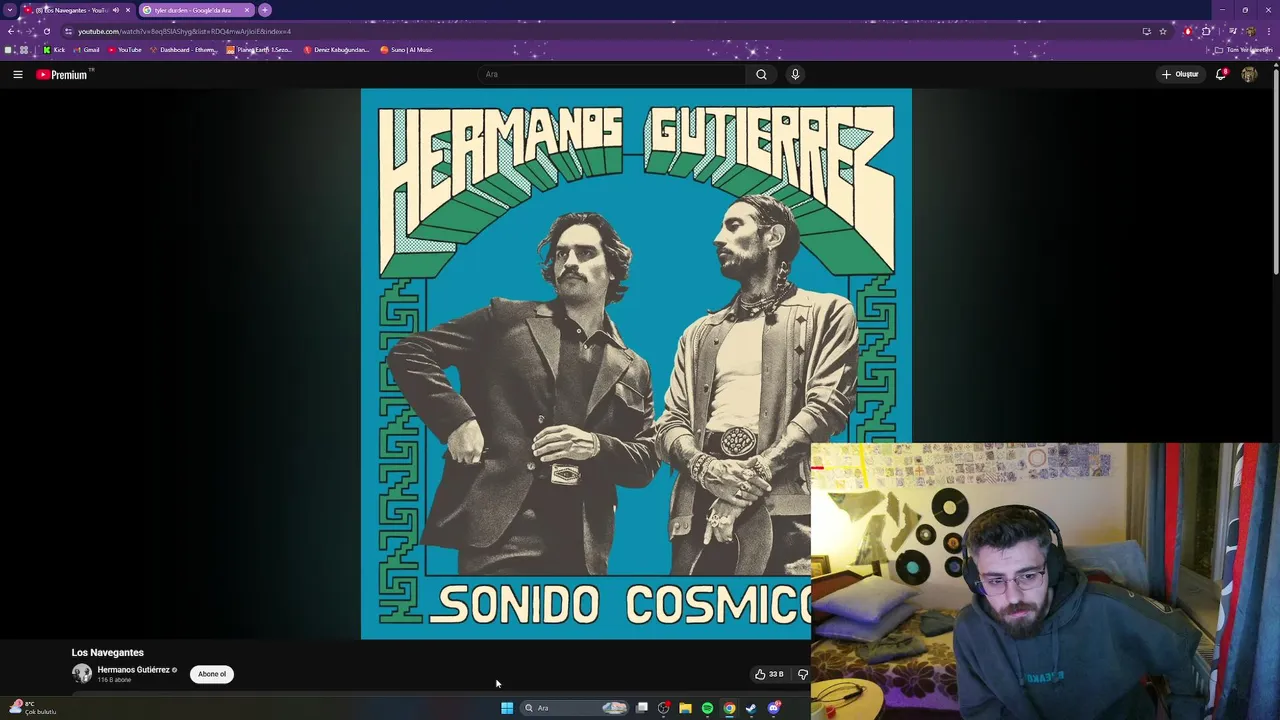Open Steam from the taskbar

[x=751, y=708]
